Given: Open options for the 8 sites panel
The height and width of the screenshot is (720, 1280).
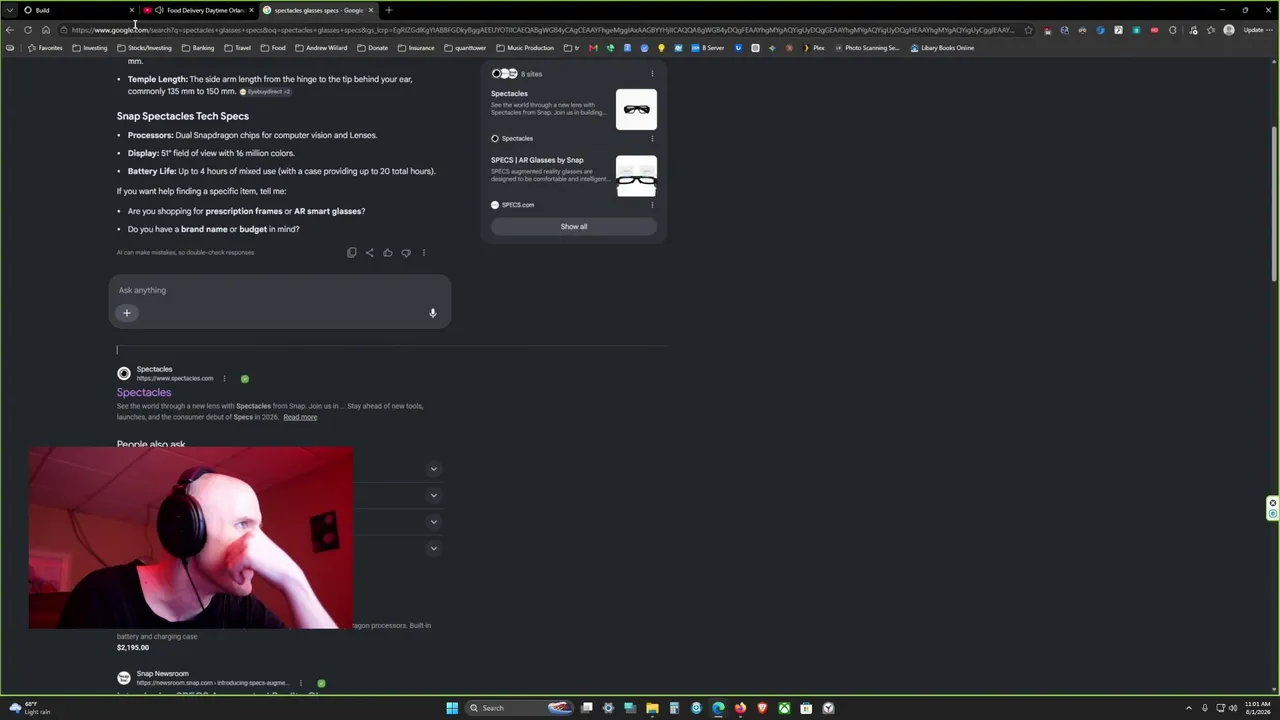Looking at the screenshot, I should [x=652, y=73].
